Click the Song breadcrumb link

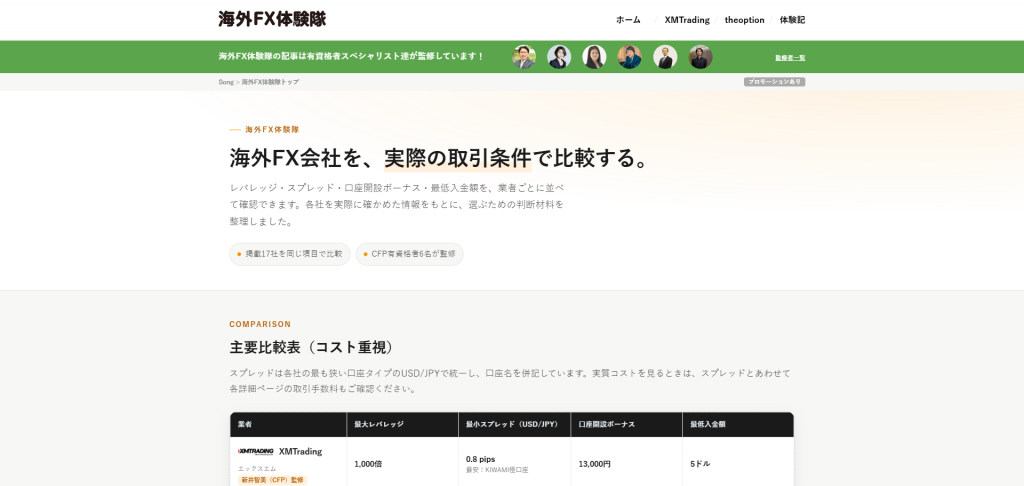click(226, 82)
